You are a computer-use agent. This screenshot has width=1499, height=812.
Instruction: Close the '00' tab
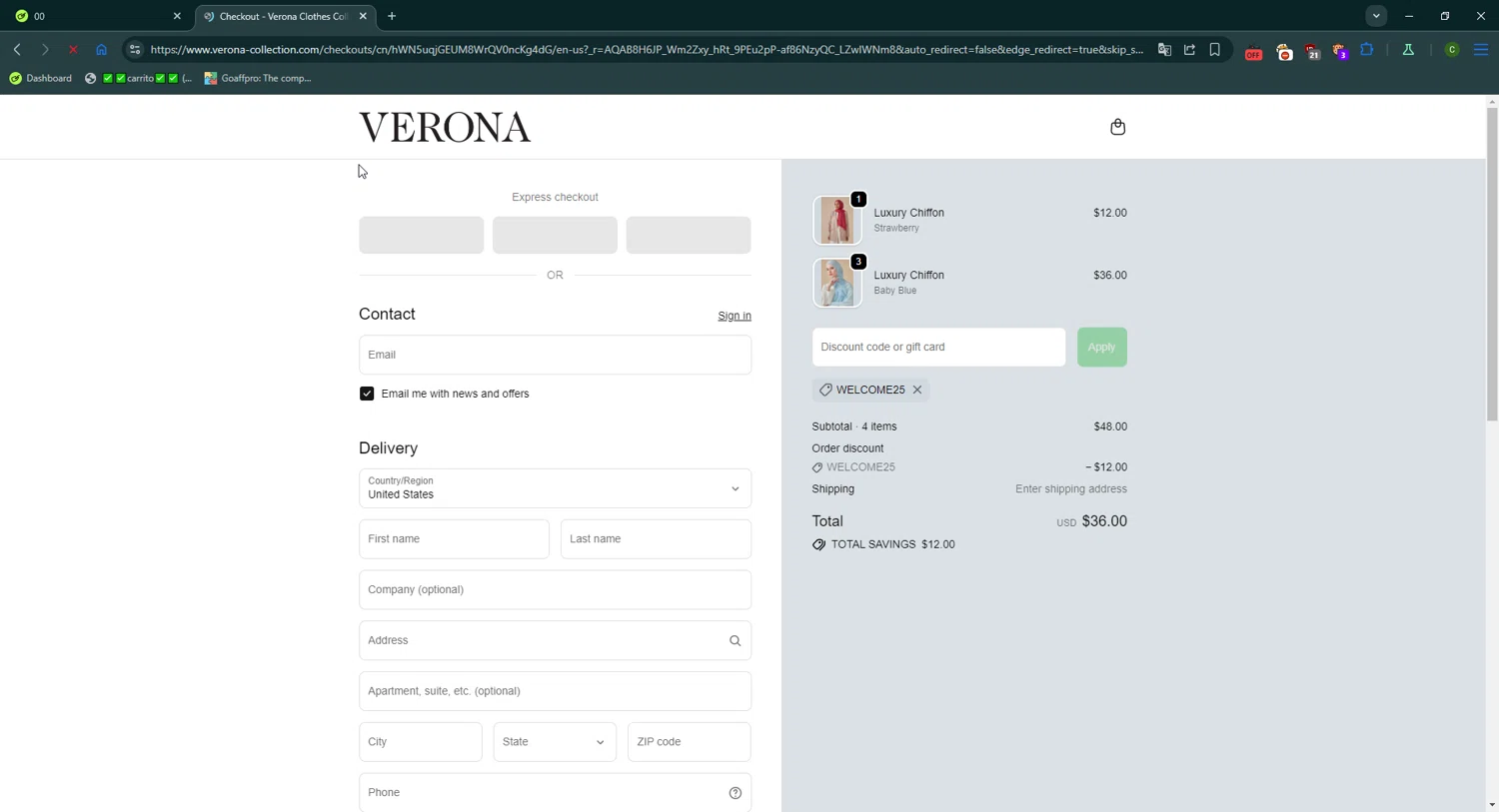177,16
